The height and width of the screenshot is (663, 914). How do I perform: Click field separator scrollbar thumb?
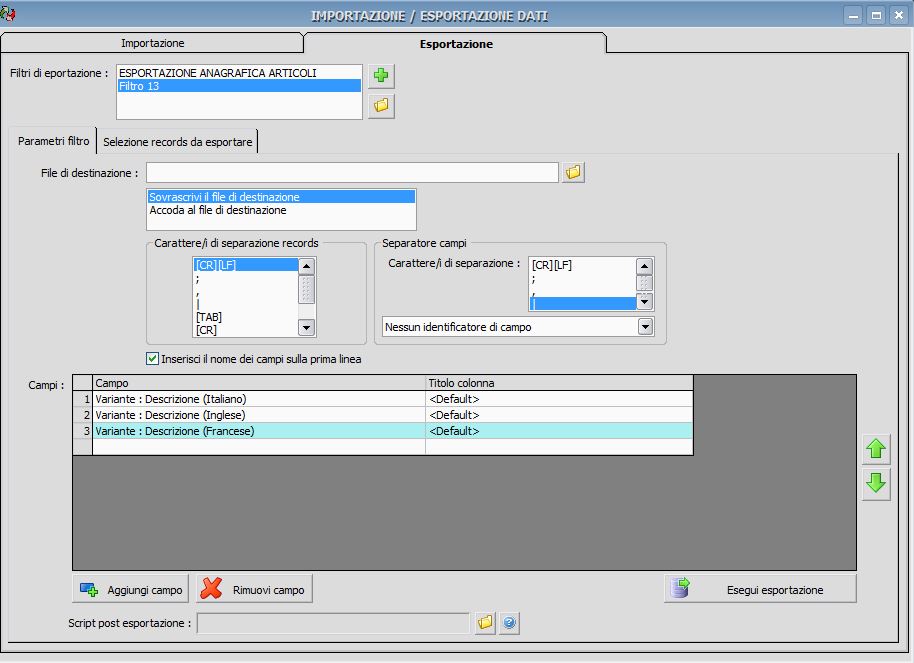[x=644, y=283]
